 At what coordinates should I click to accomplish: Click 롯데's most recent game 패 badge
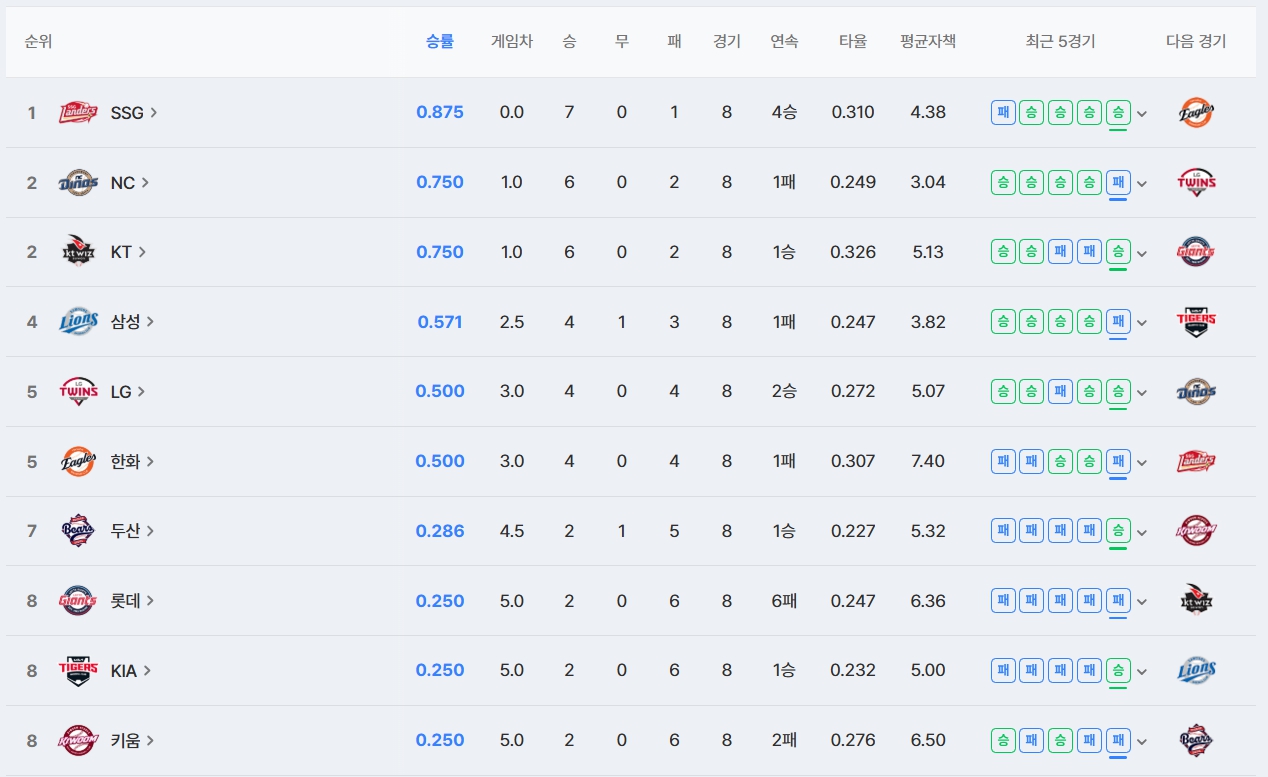1119,601
